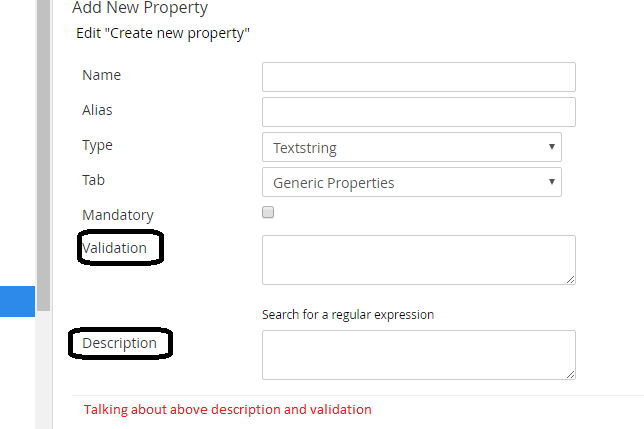
Task: Click the Mandatory label text
Action: (x=117, y=215)
